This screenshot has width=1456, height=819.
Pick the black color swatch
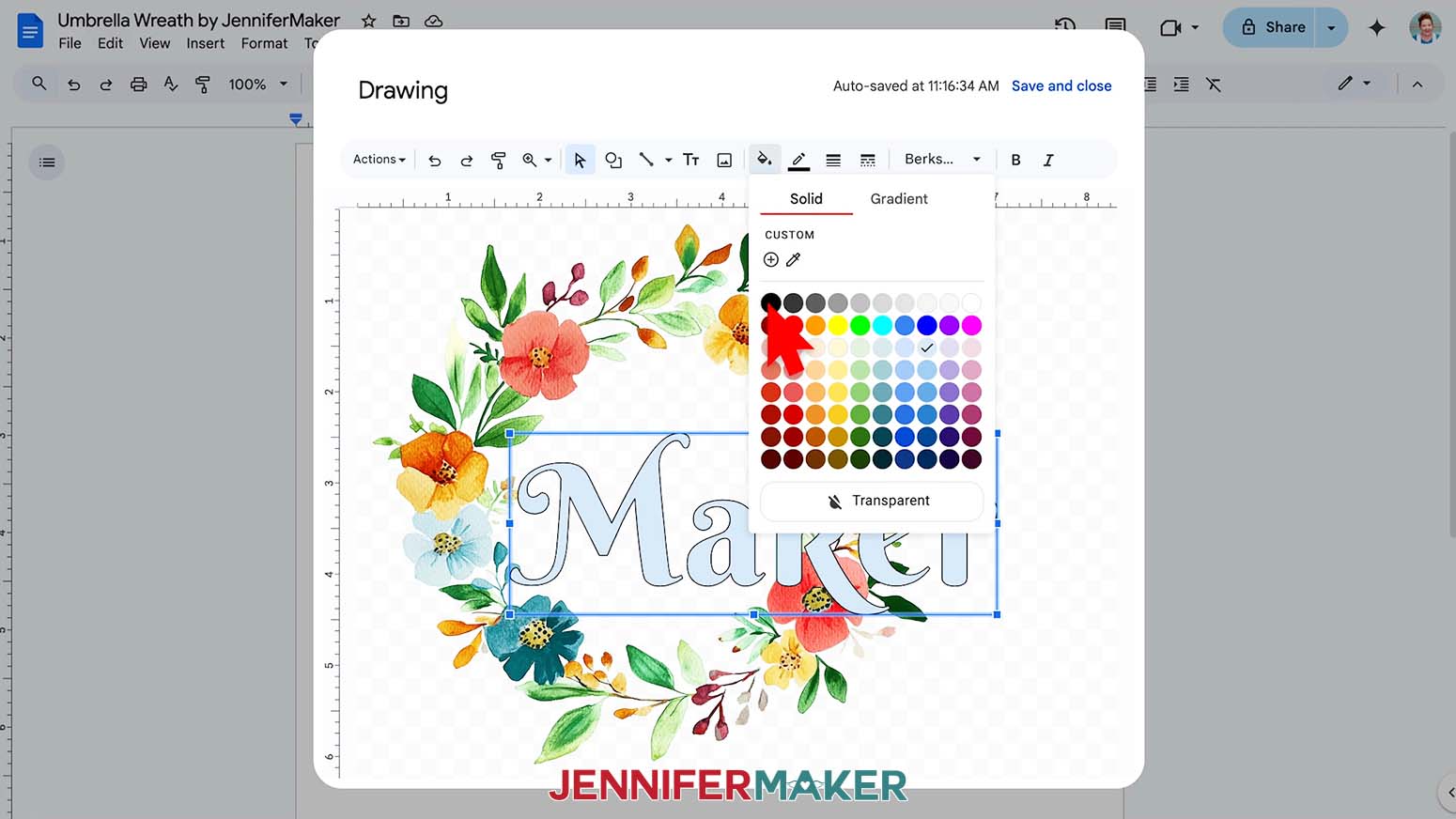tap(771, 302)
